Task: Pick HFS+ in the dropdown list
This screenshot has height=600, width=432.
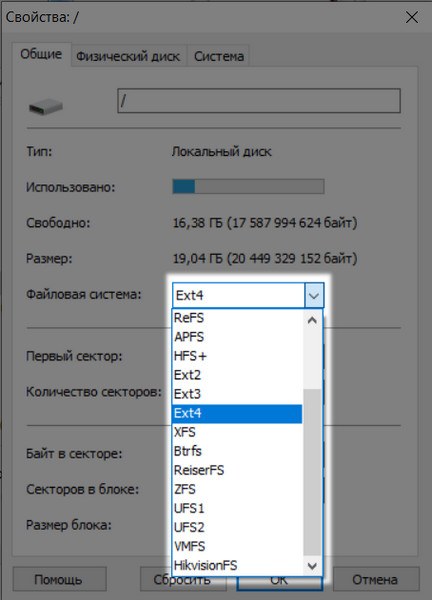Action: click(x=237, y=356)
